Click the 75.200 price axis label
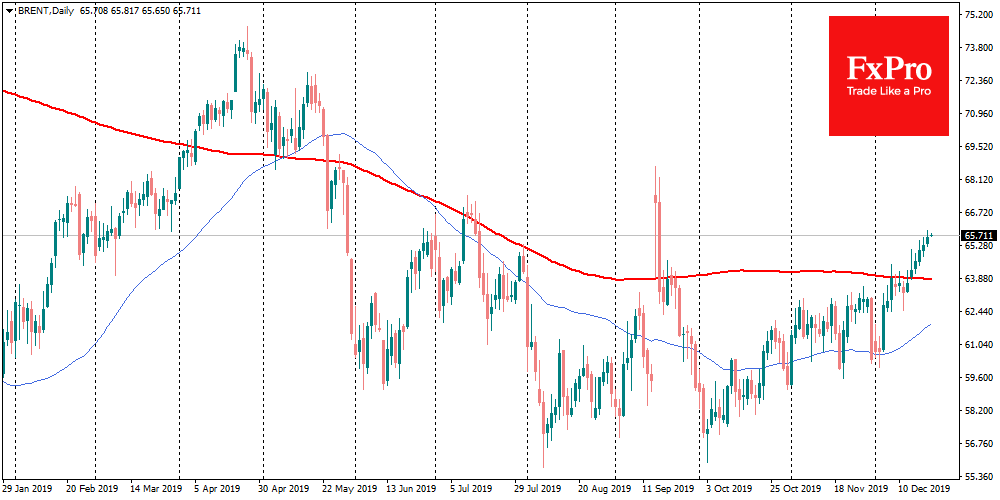Viewport: 1000px width, 500px height. tap(978, 15)
